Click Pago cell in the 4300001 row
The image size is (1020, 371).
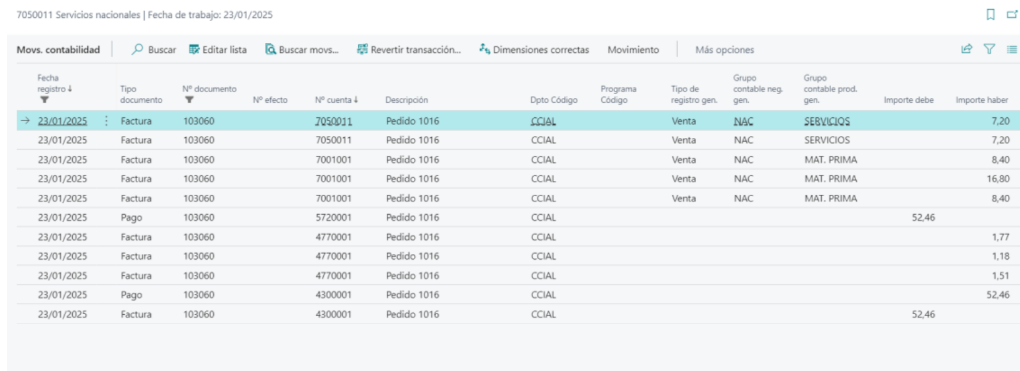click(131, 295)
